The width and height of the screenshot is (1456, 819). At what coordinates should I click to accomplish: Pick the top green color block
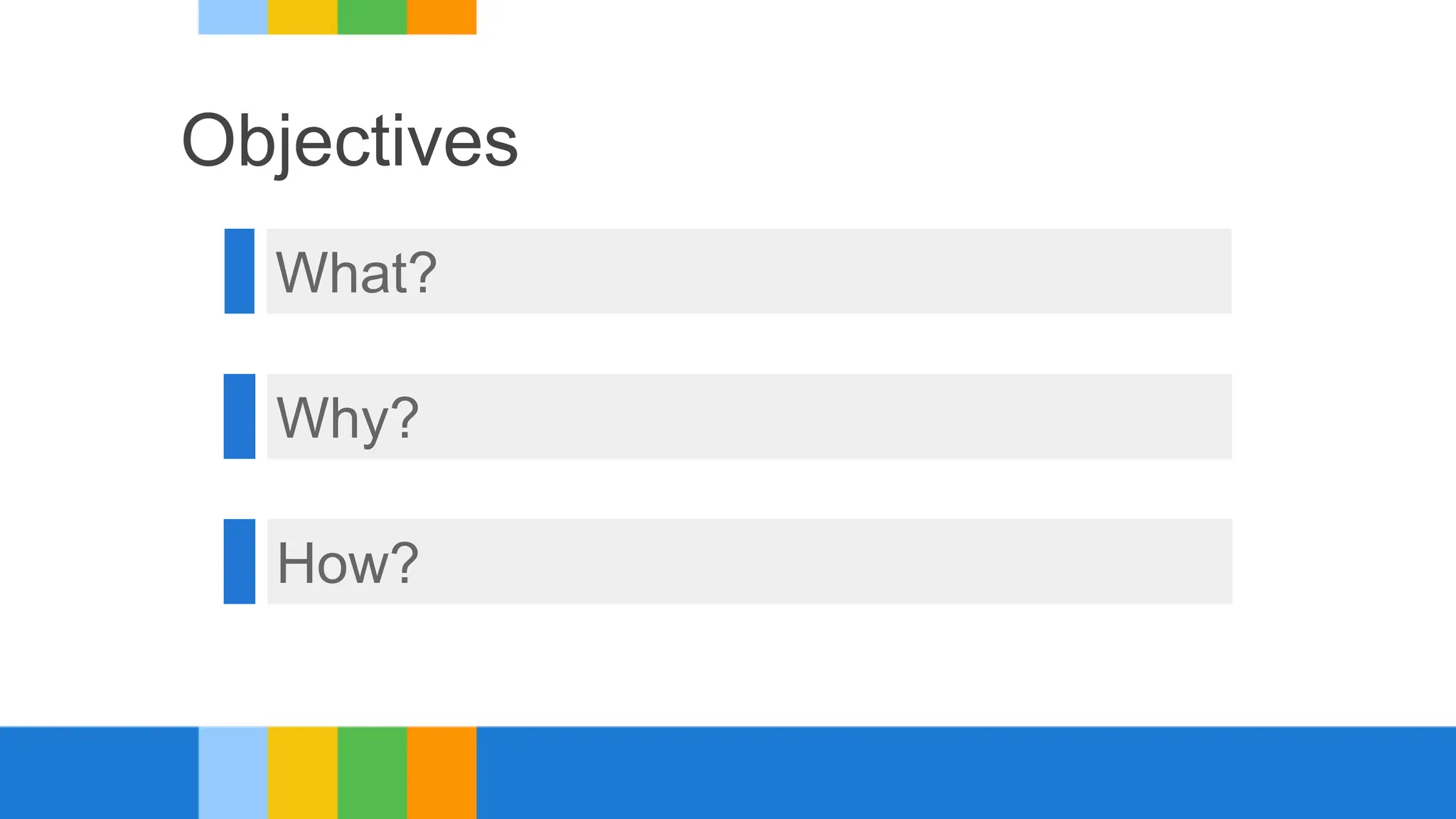[x=372, y=16]
